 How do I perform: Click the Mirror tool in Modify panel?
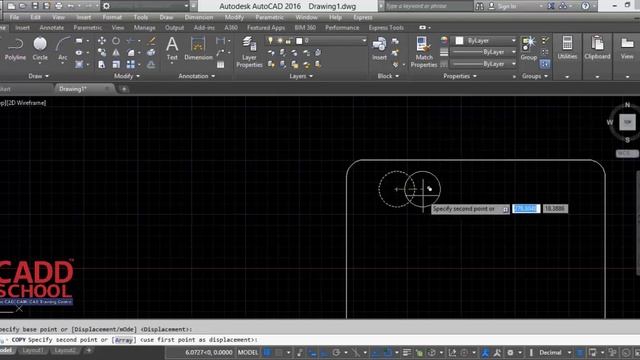coord(116,53)
